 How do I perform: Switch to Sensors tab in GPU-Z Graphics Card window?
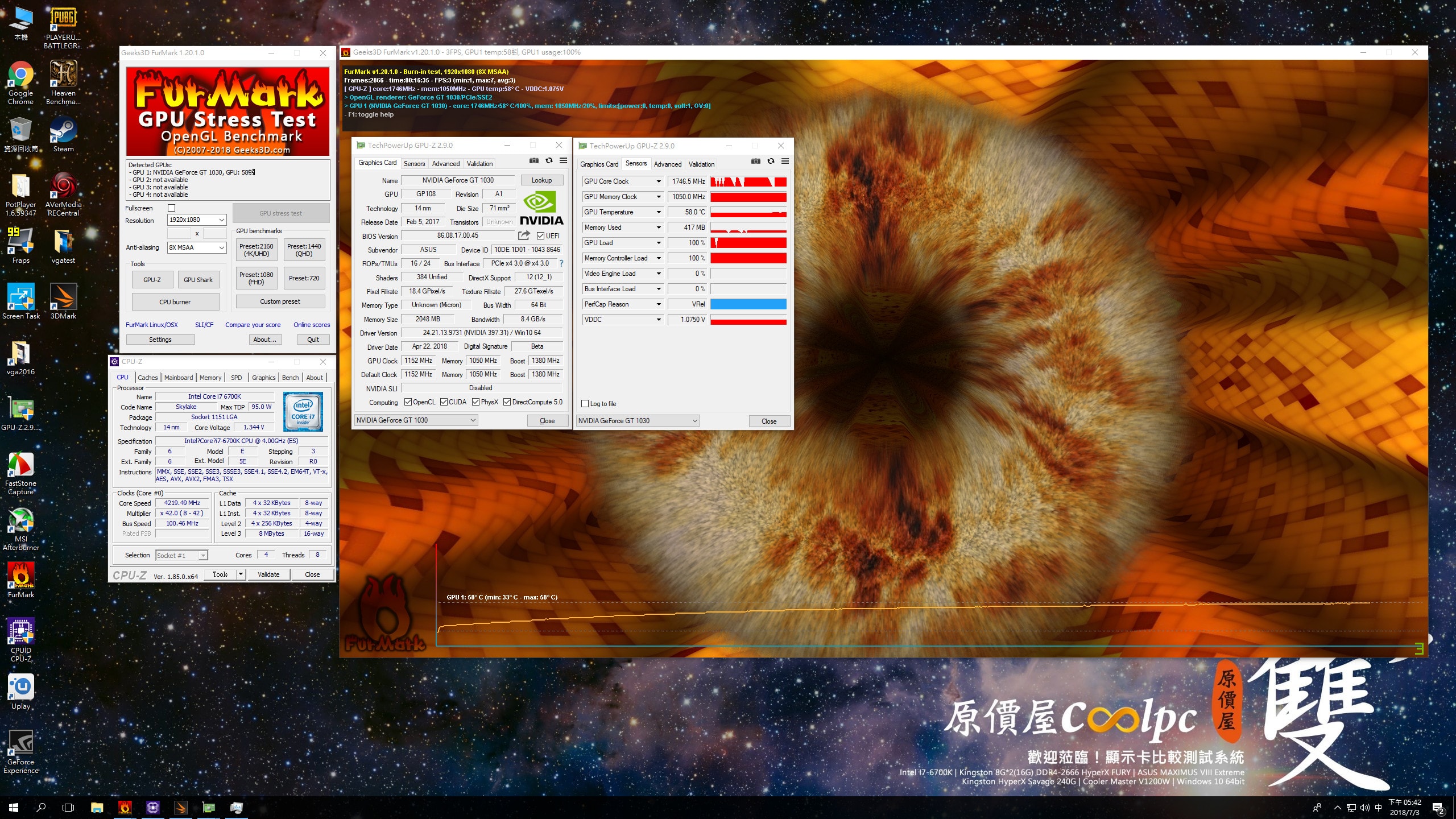[x=414, y=164]
